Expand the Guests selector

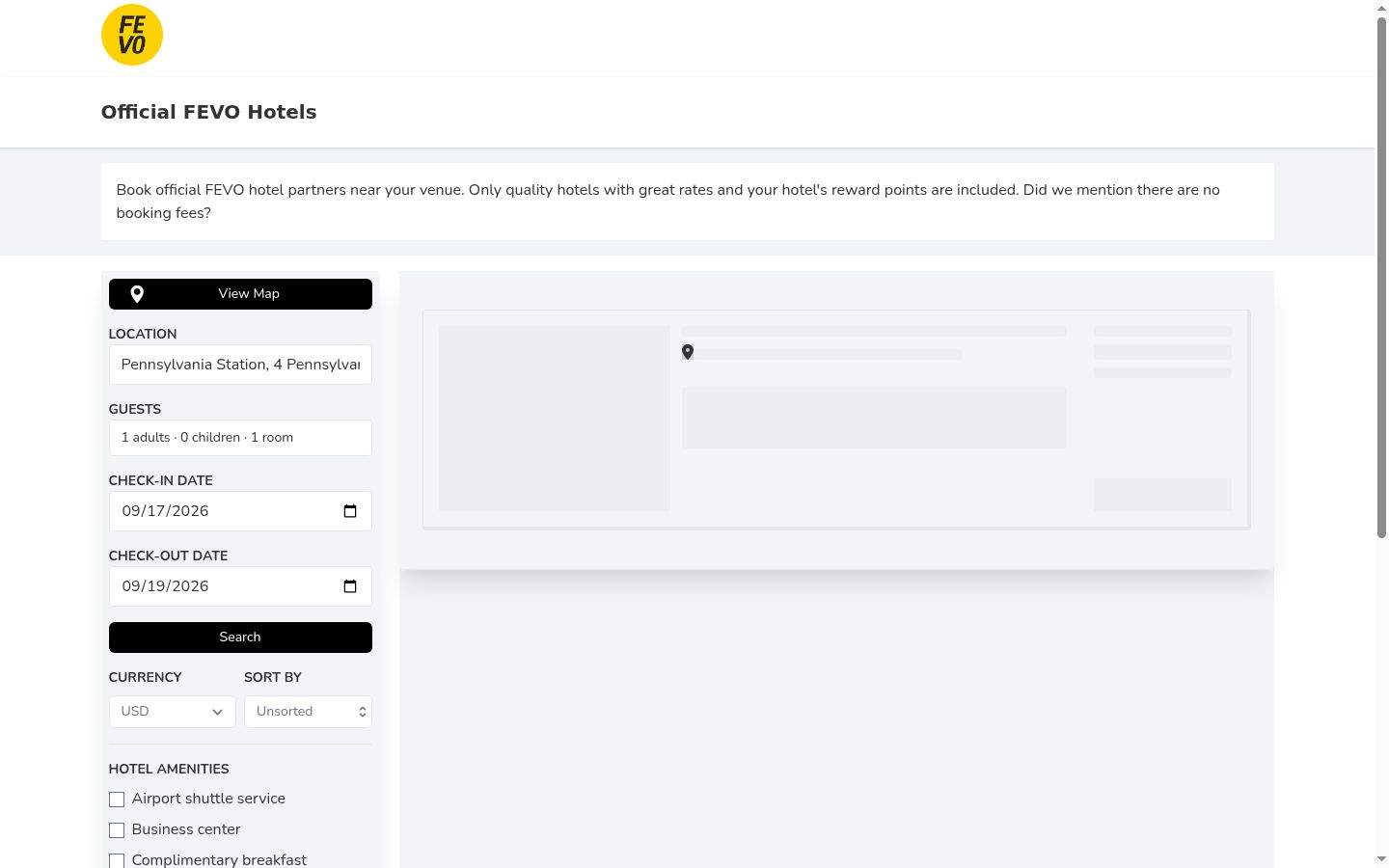pos(240,438)
